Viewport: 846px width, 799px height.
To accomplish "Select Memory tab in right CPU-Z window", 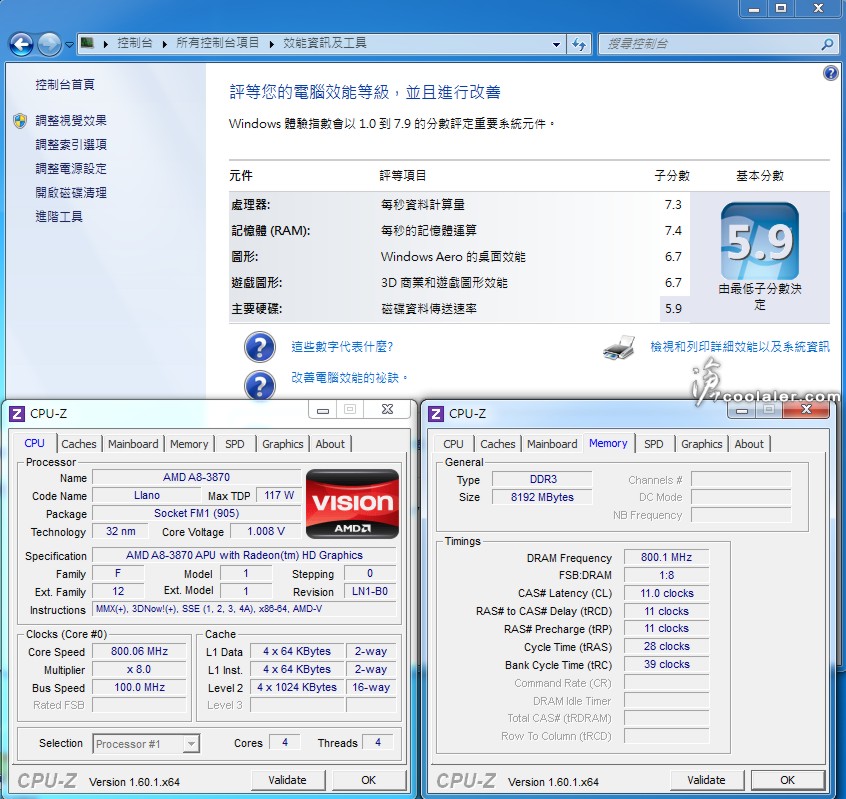I will pyautogui.click(x=608, y=443).
